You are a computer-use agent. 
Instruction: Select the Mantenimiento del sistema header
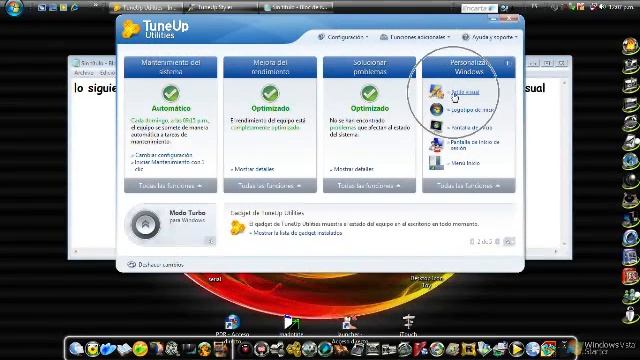tap(171, 67)
